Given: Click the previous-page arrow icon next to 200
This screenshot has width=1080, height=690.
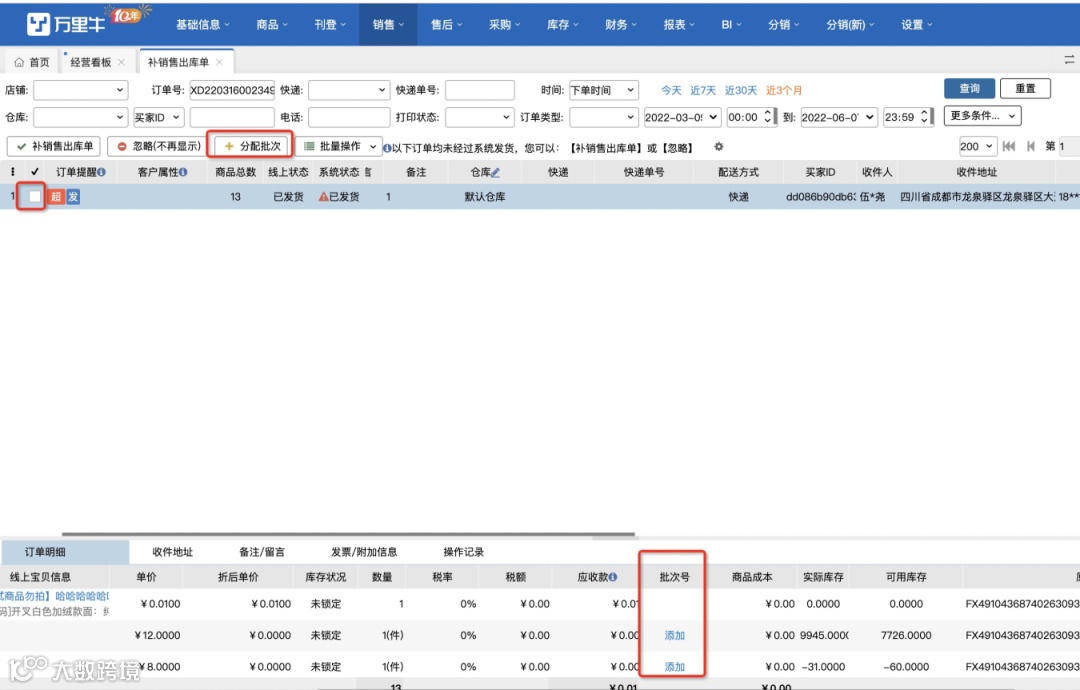Looking at the screenshot, I should click(x=1033, y=146).
